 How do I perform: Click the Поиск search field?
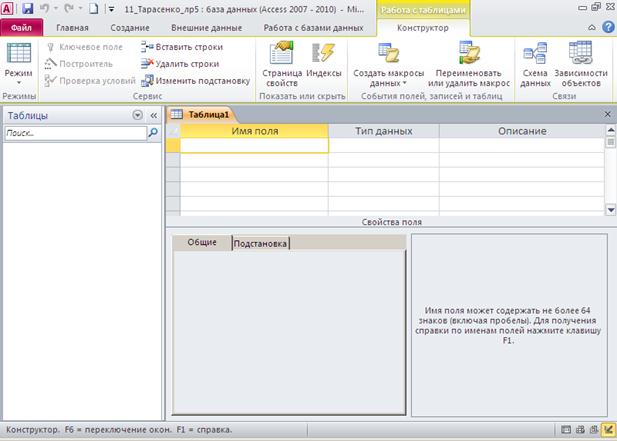(x=76, y=133)
